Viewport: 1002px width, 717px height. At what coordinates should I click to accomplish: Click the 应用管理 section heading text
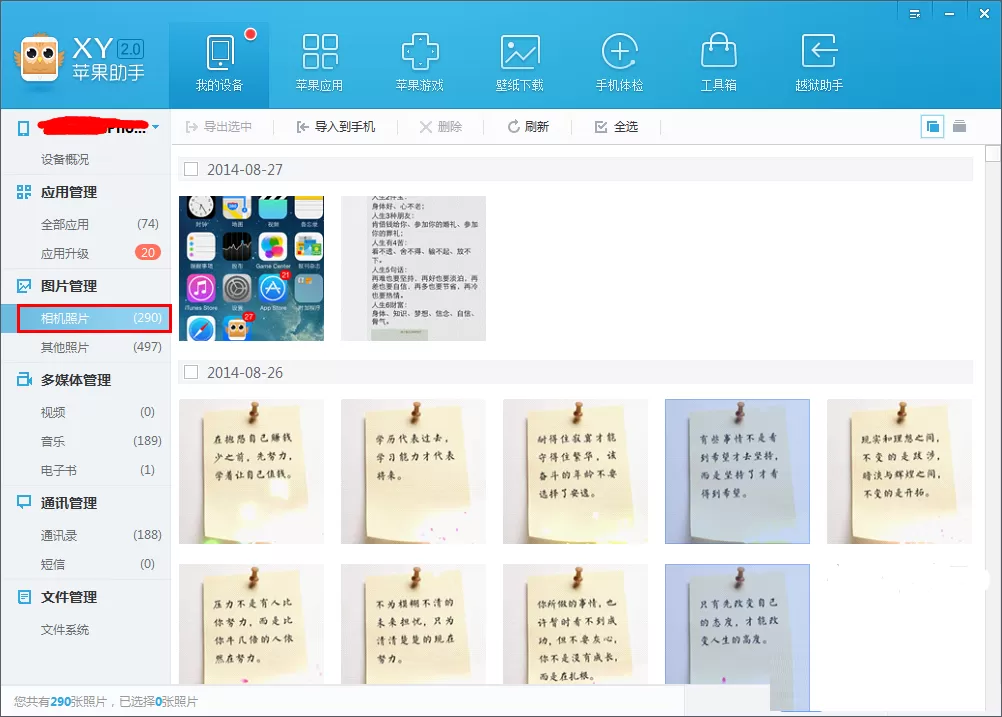[x=69, y=192]
